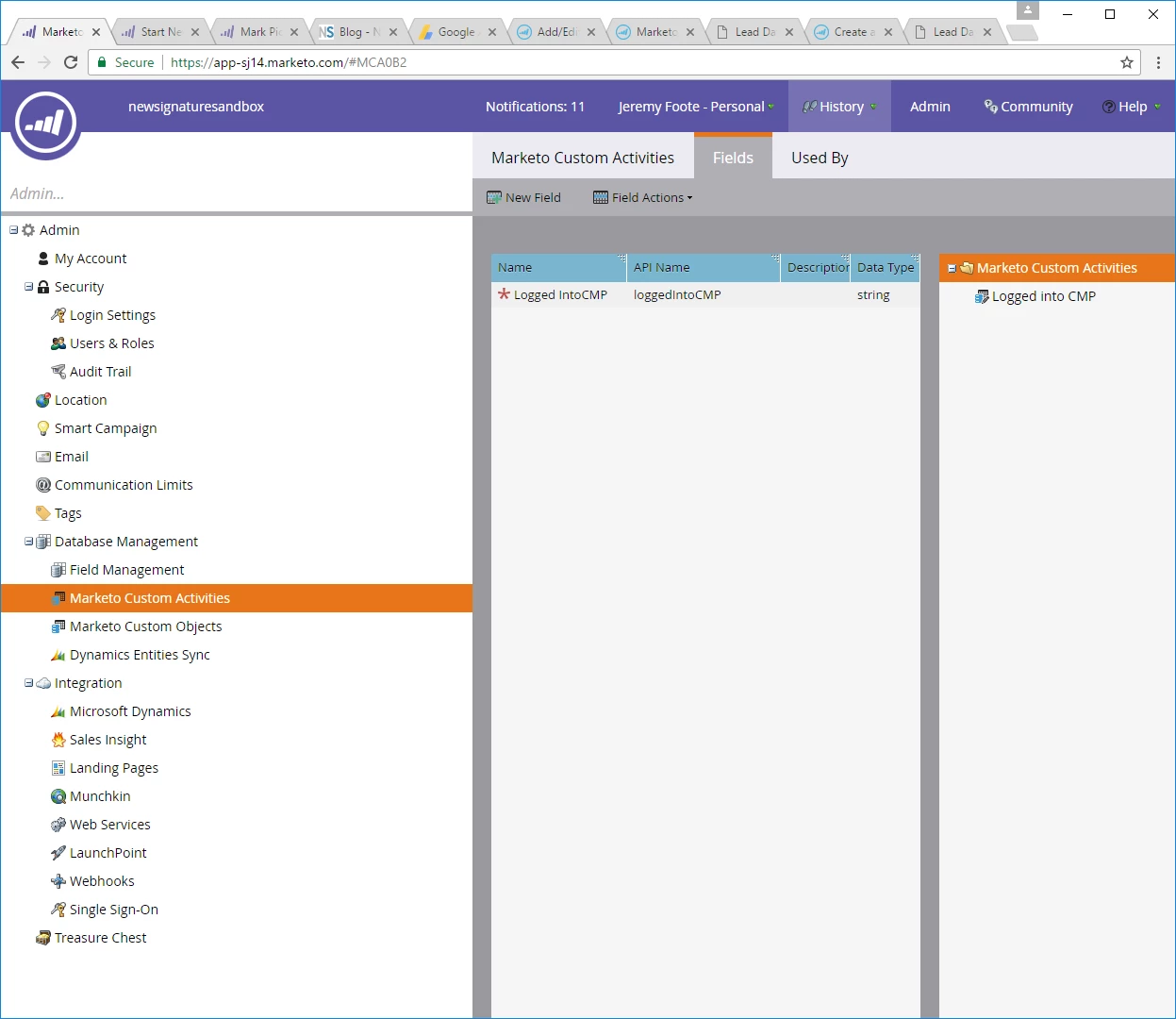
Task: Click the Login Settings keys icon
Action: pos(58,315)
